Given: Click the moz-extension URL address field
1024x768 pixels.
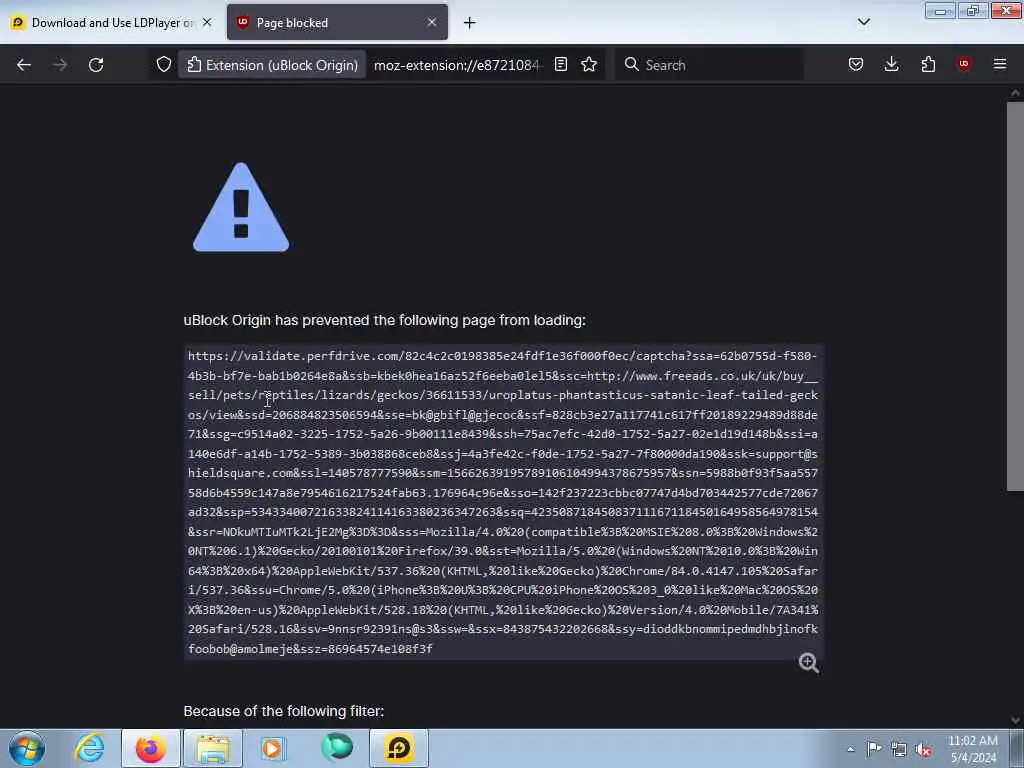Looking at the screenshot, I should pos(458,65).
